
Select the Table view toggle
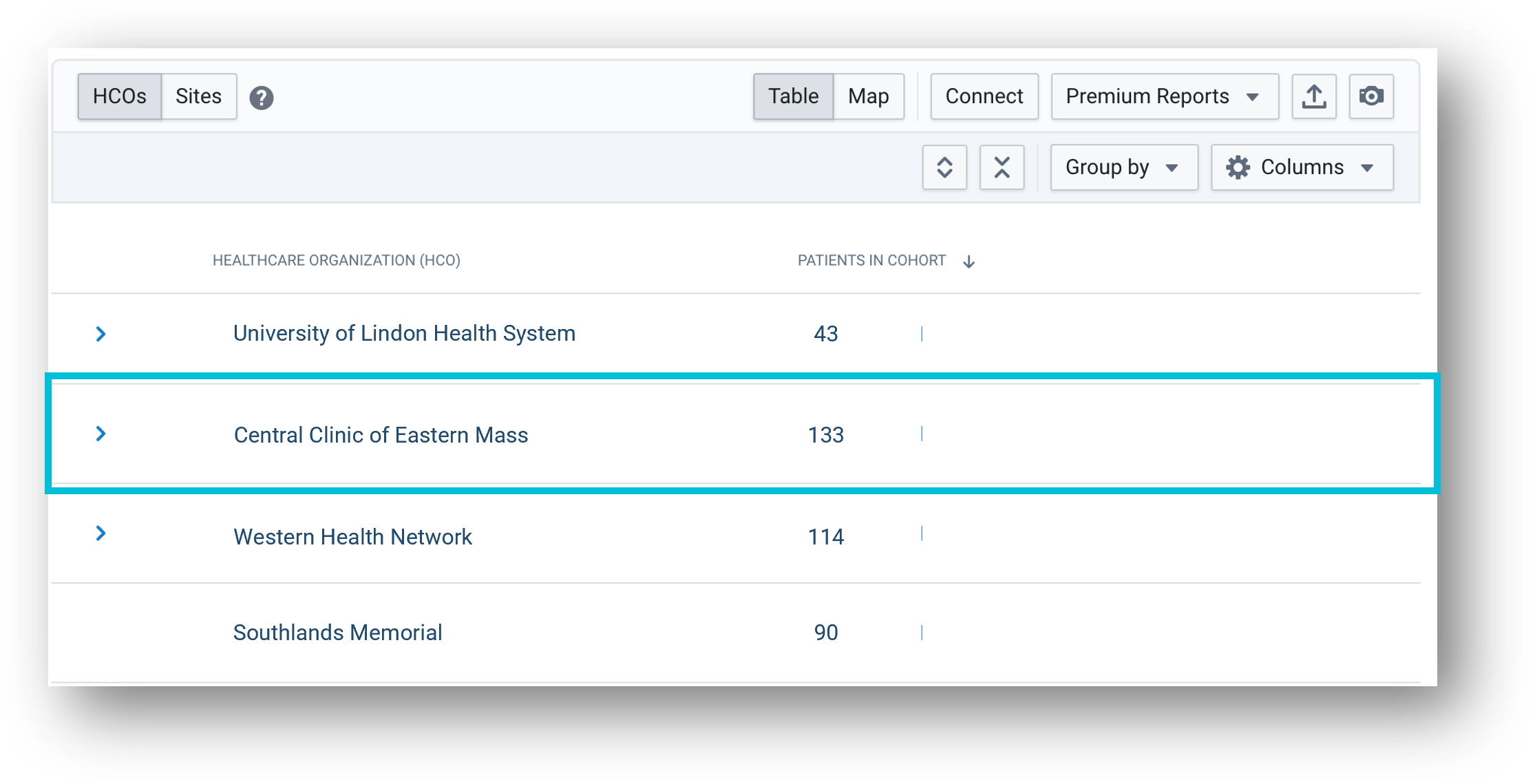(793, 96)
